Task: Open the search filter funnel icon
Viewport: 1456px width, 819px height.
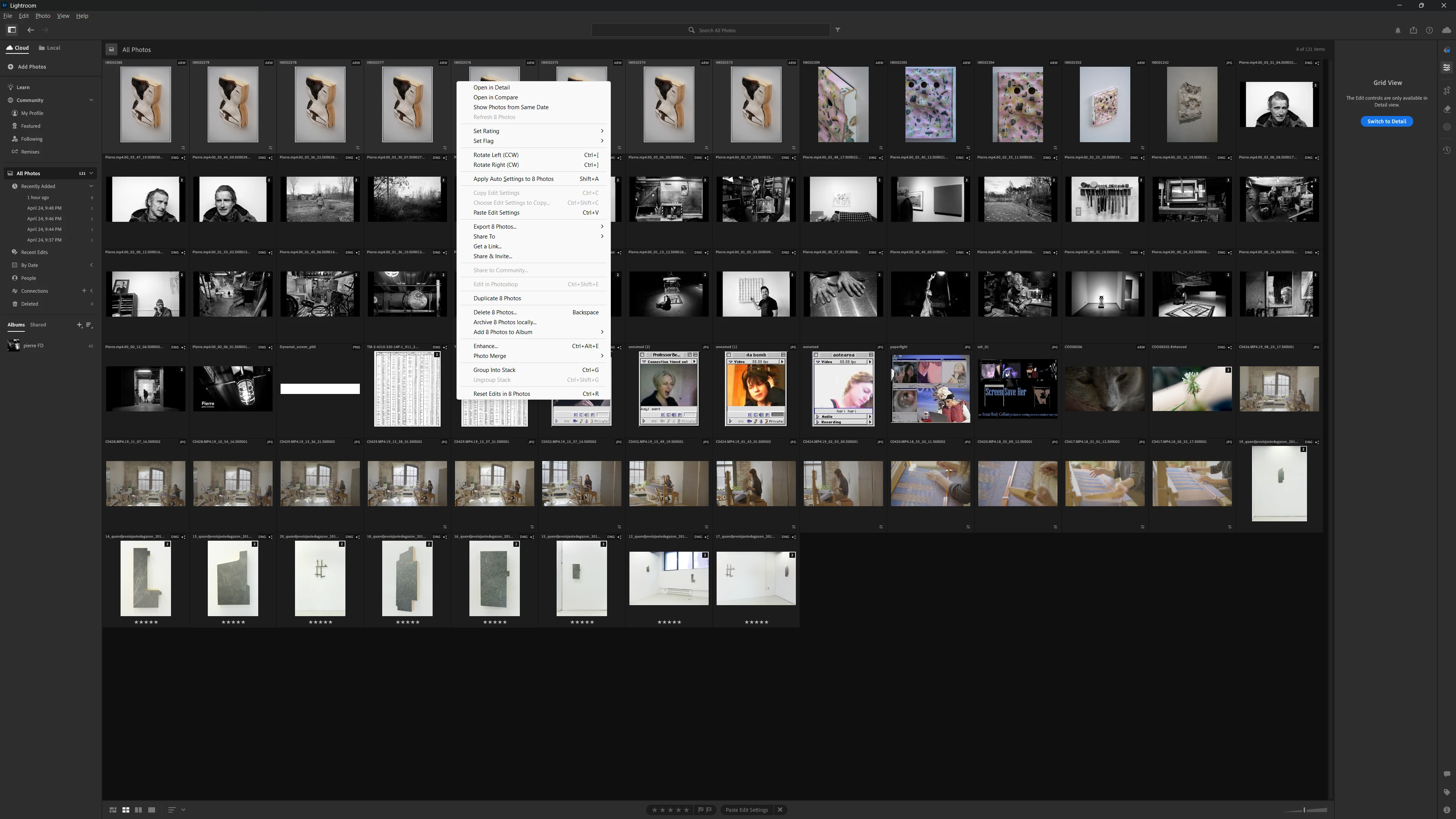Action: click(838, 30)
